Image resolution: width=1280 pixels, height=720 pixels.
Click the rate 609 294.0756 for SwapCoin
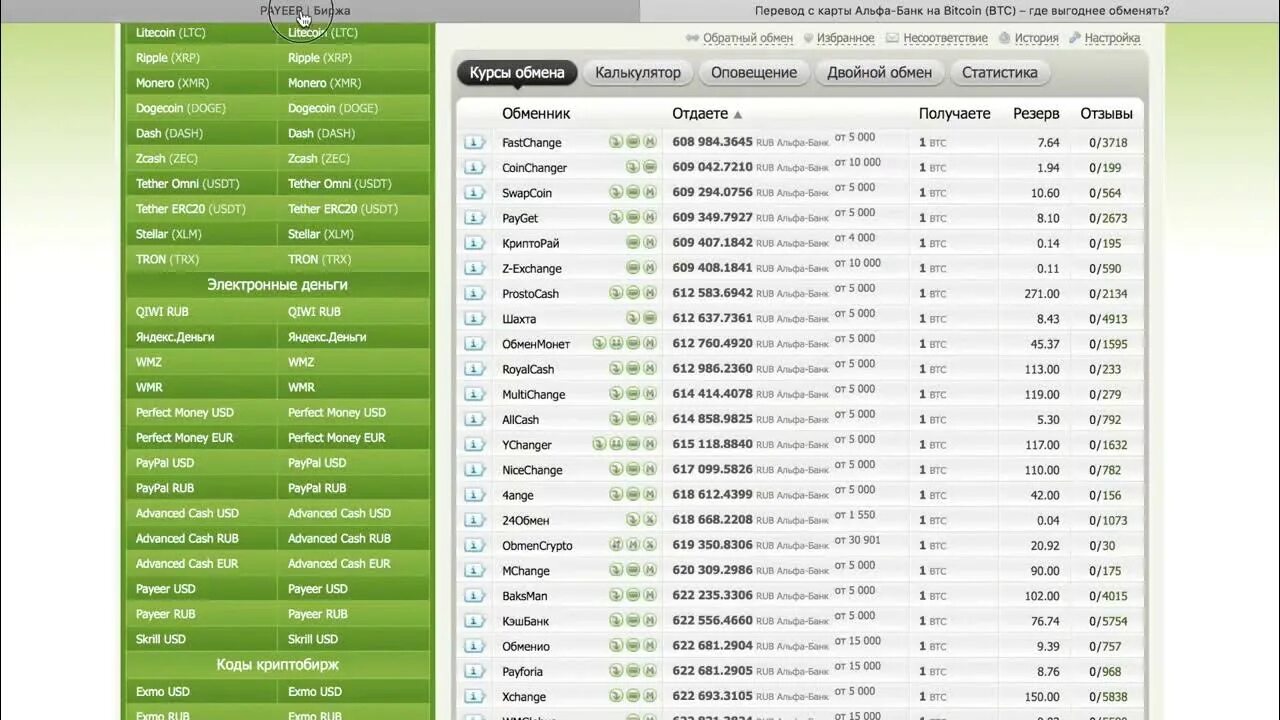[x=713, y=193]
